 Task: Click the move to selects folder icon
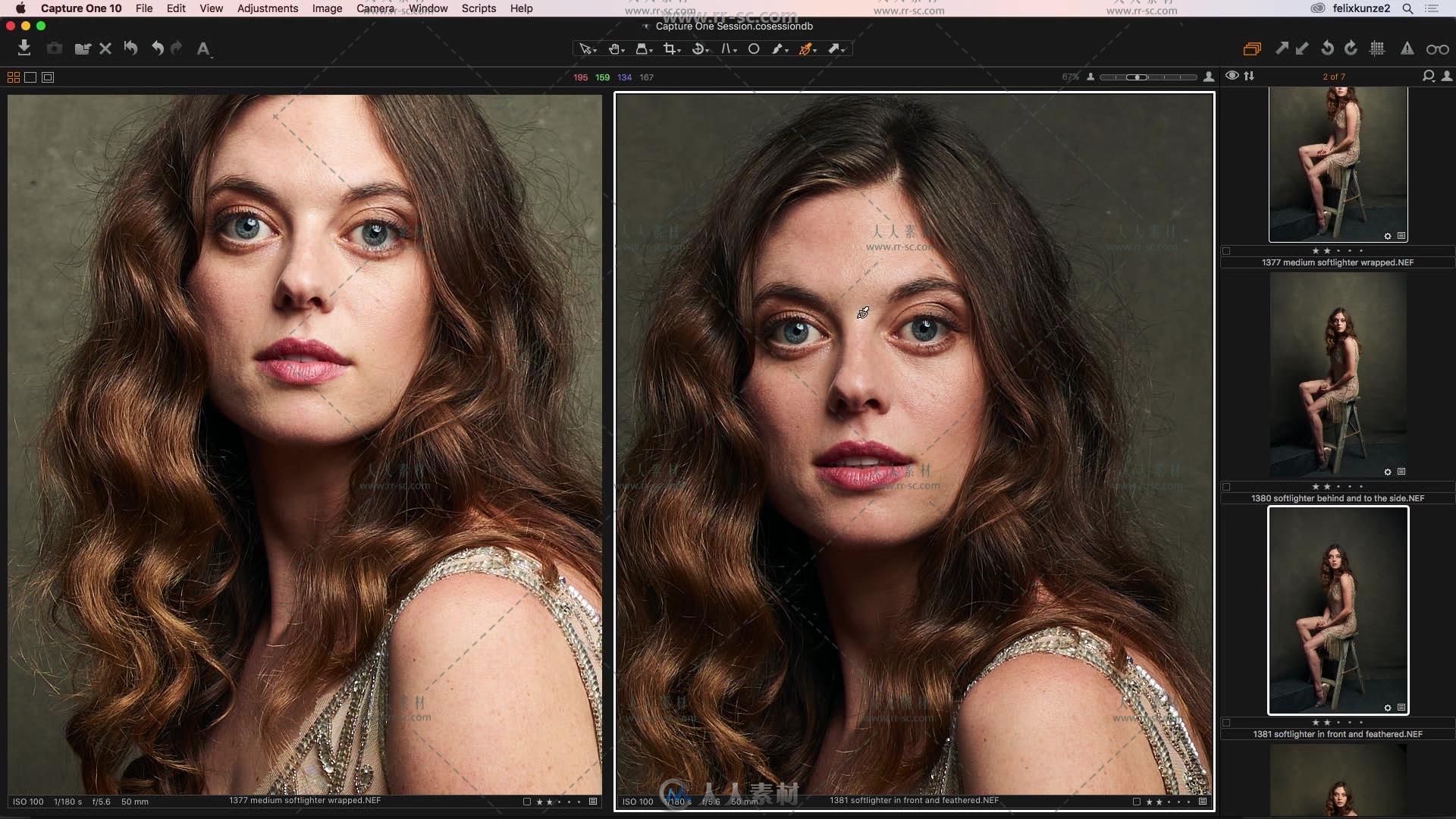tap(83, 49)
